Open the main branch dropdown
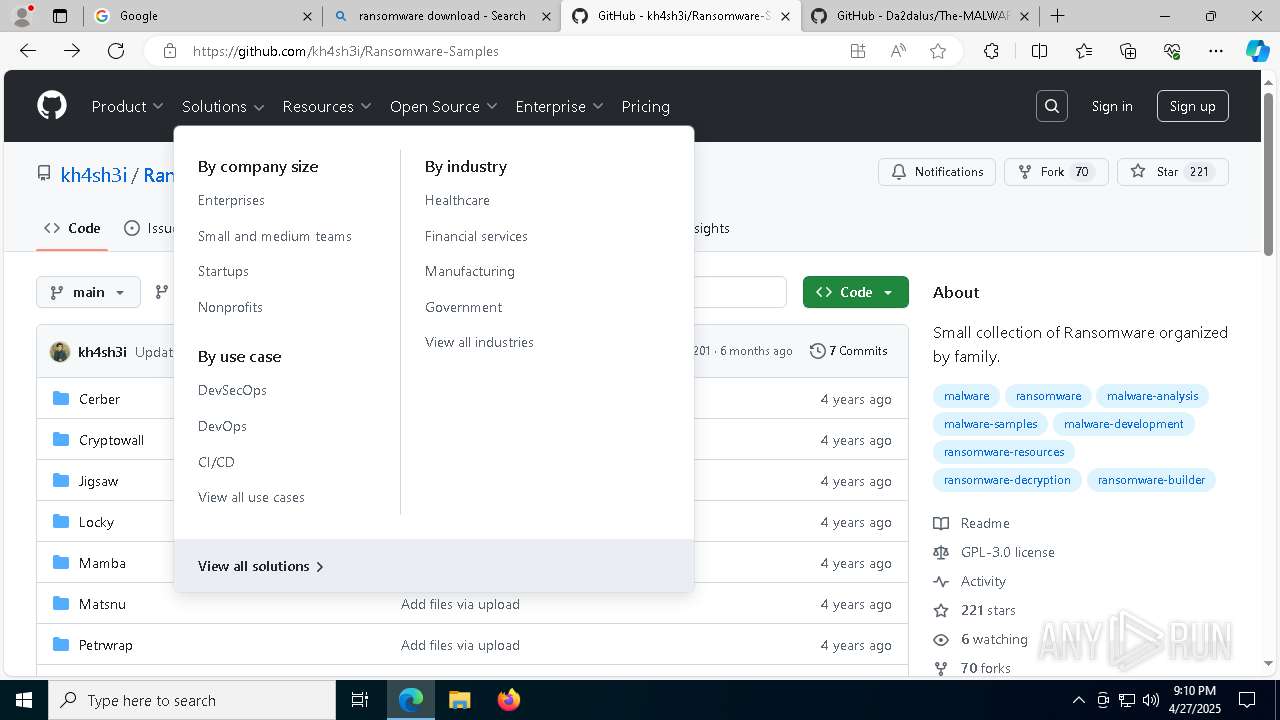 (x=89, y=292)
